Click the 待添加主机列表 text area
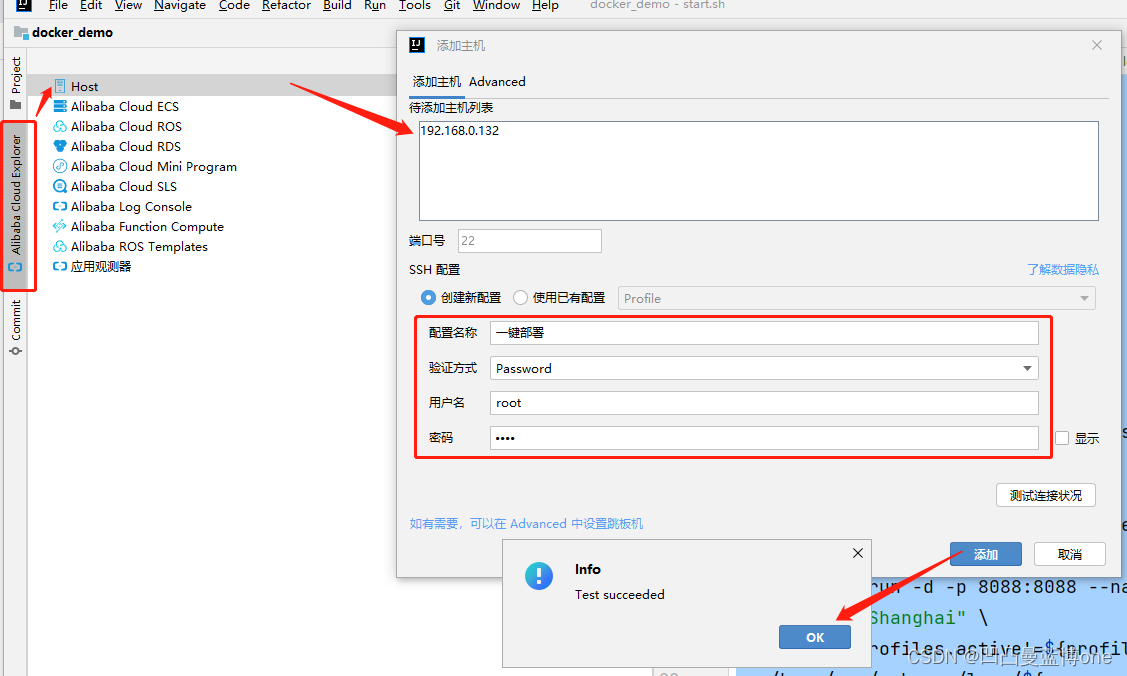The width and height of the screenshot is (1127, 676). (x=759, y=171)
